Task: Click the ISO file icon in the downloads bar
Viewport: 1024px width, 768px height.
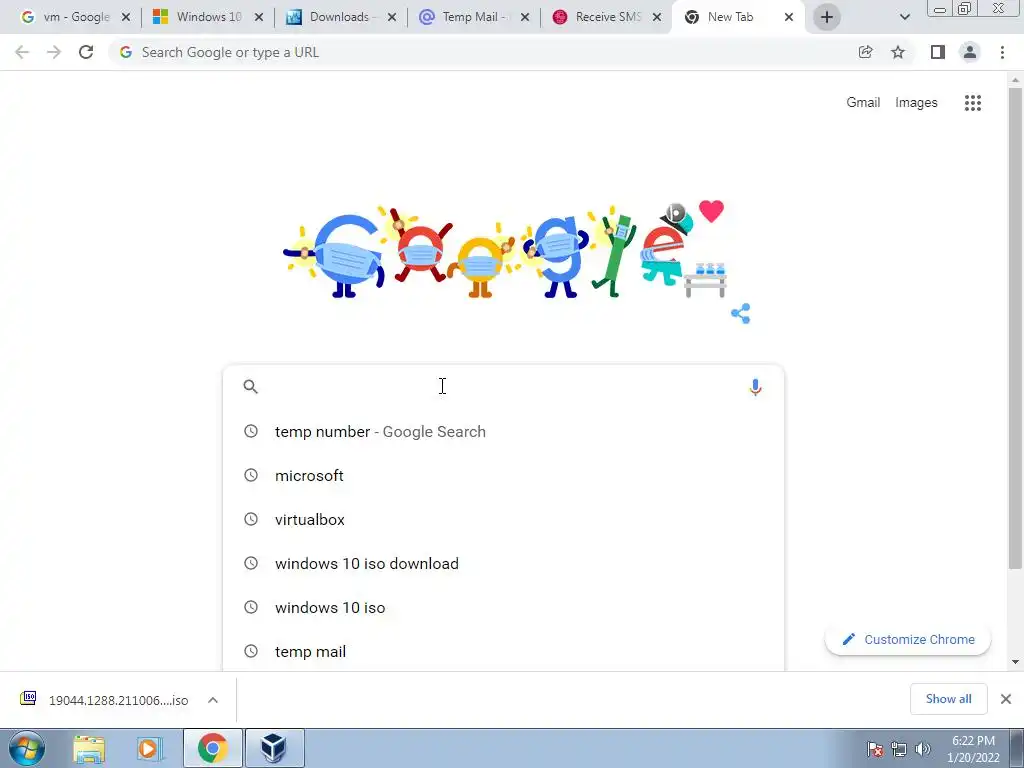Action: pyautogui.click(x=28, y=698)
